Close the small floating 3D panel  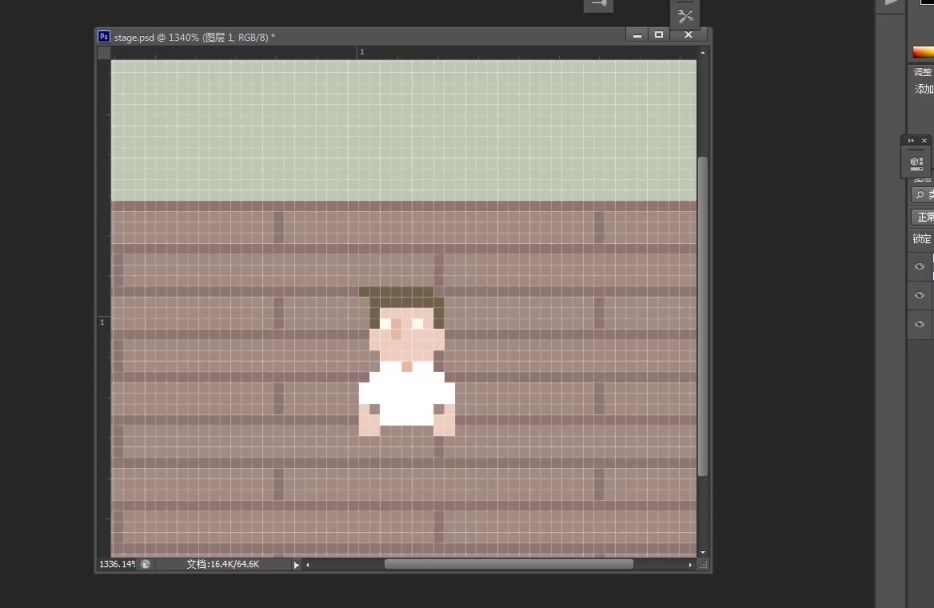point(924,140)
